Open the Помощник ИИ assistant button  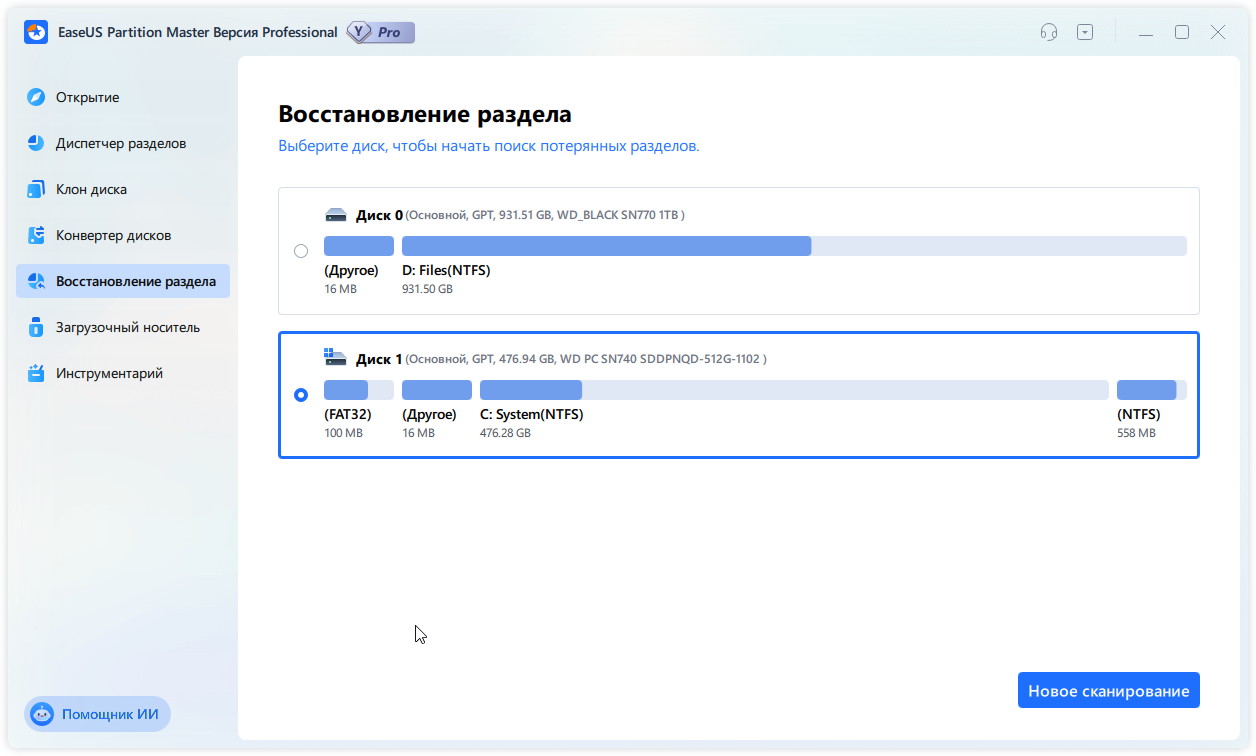(x=97, y=714)
